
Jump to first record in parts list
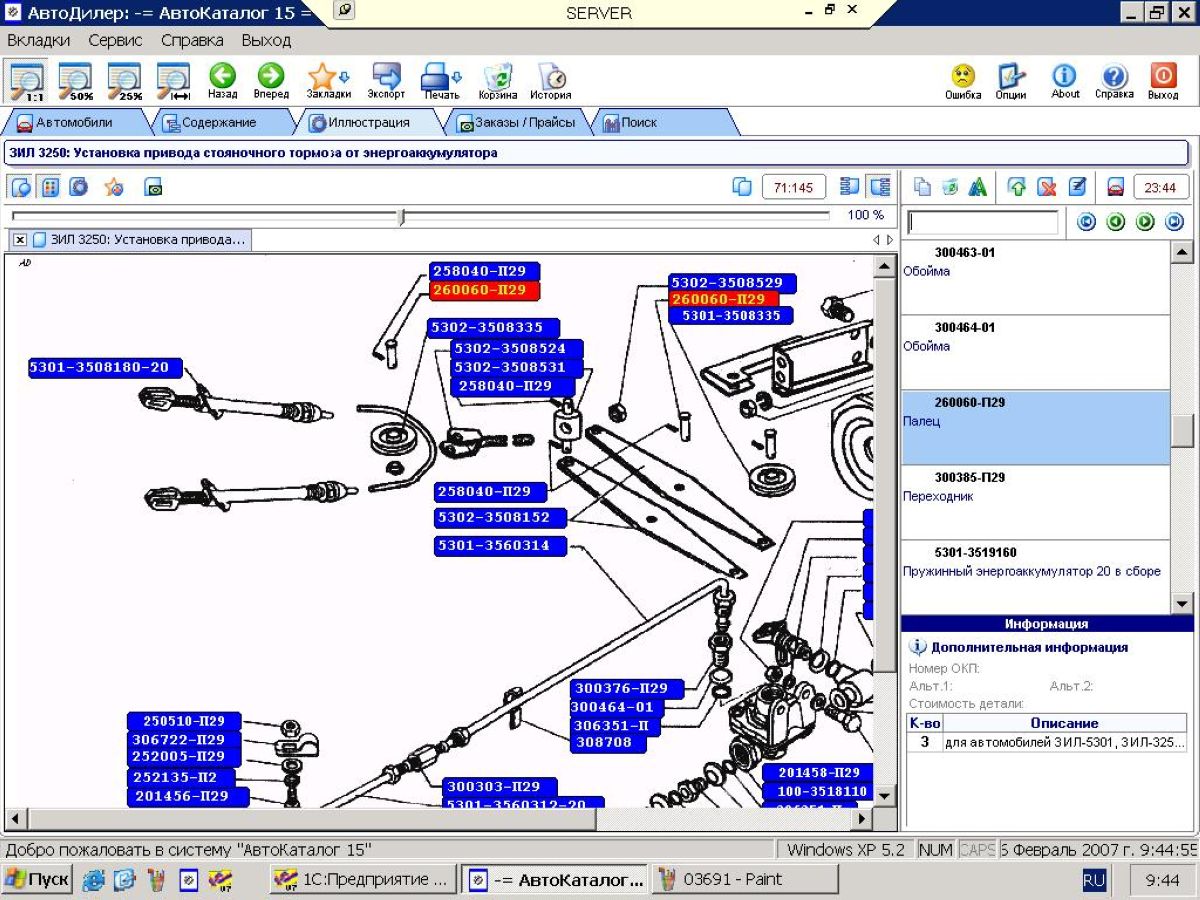(1086, 222)
